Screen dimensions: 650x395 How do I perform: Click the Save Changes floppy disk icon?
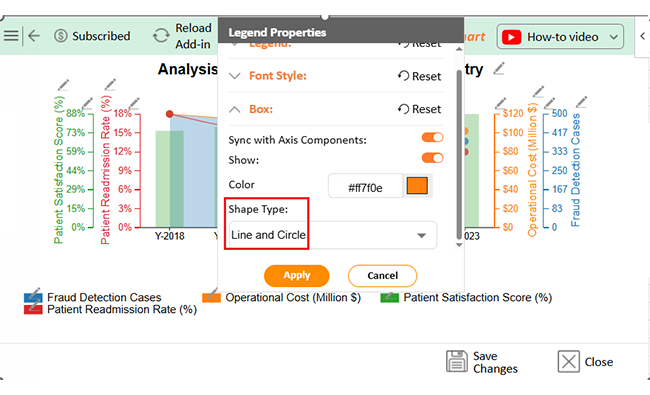[457, 361]
